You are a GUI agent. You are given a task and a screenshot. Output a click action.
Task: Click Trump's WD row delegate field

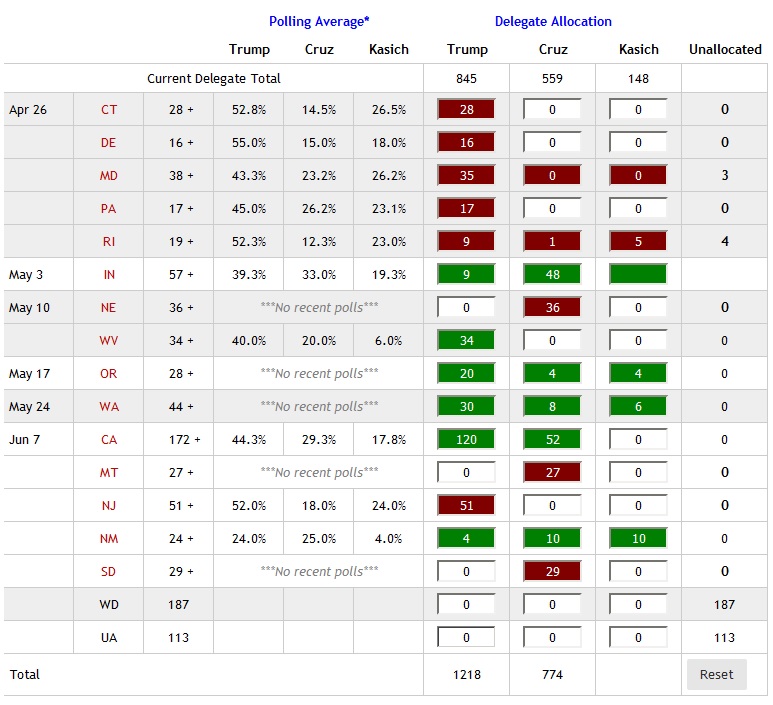click(x=466, y=604)
